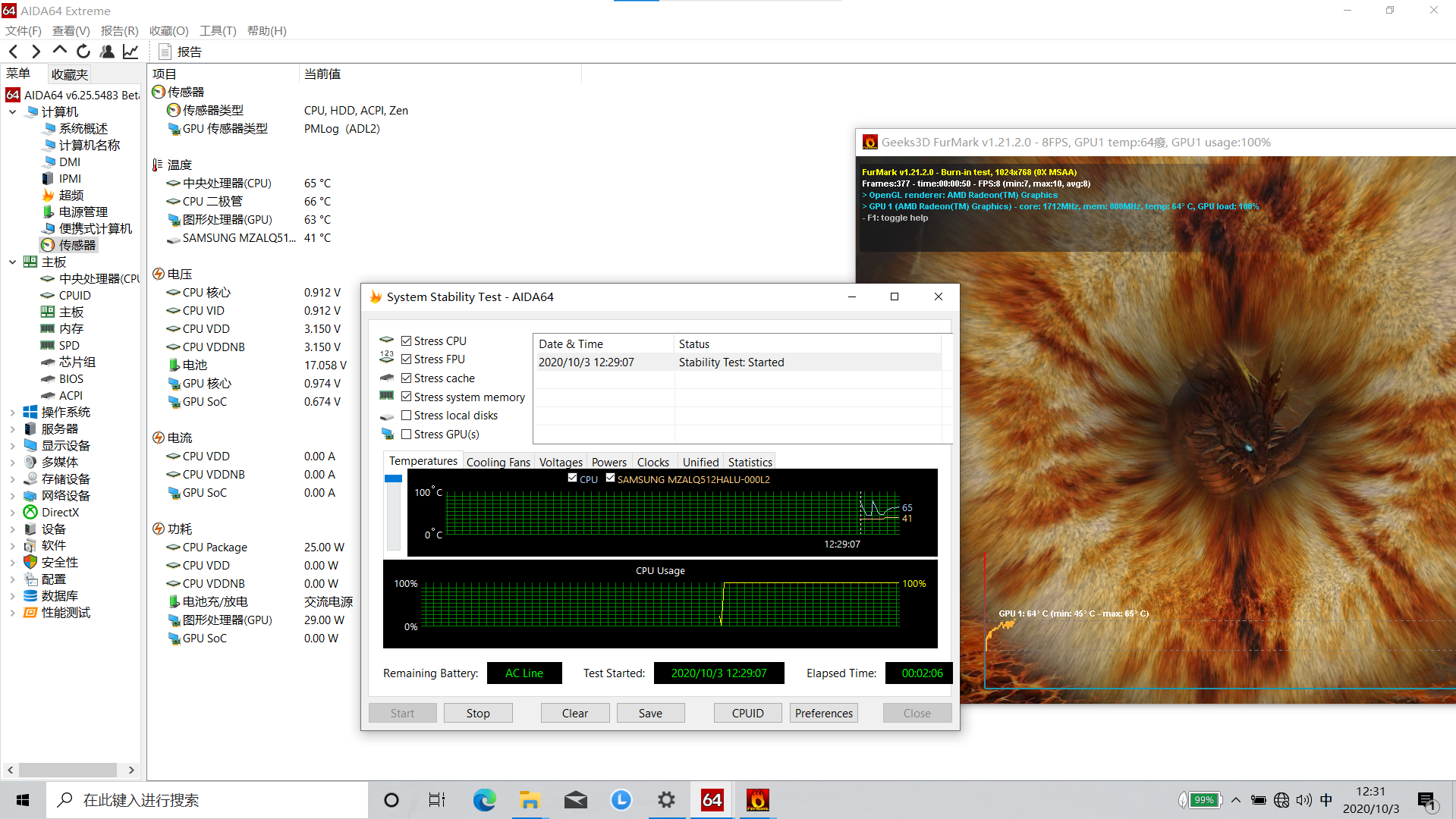Open FurMark from the Windows taskbar

757,800
